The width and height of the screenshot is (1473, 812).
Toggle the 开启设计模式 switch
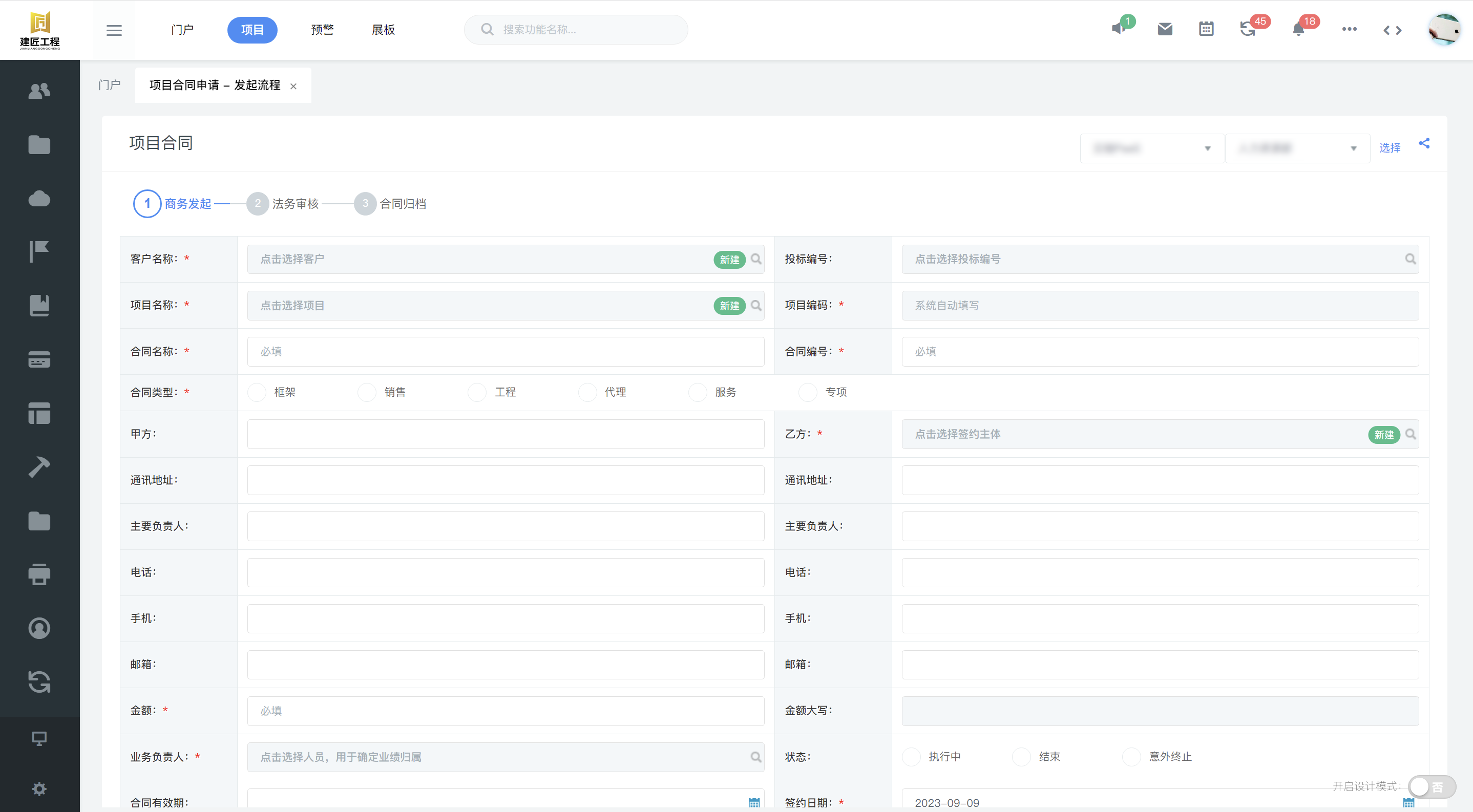point(1431,787)
